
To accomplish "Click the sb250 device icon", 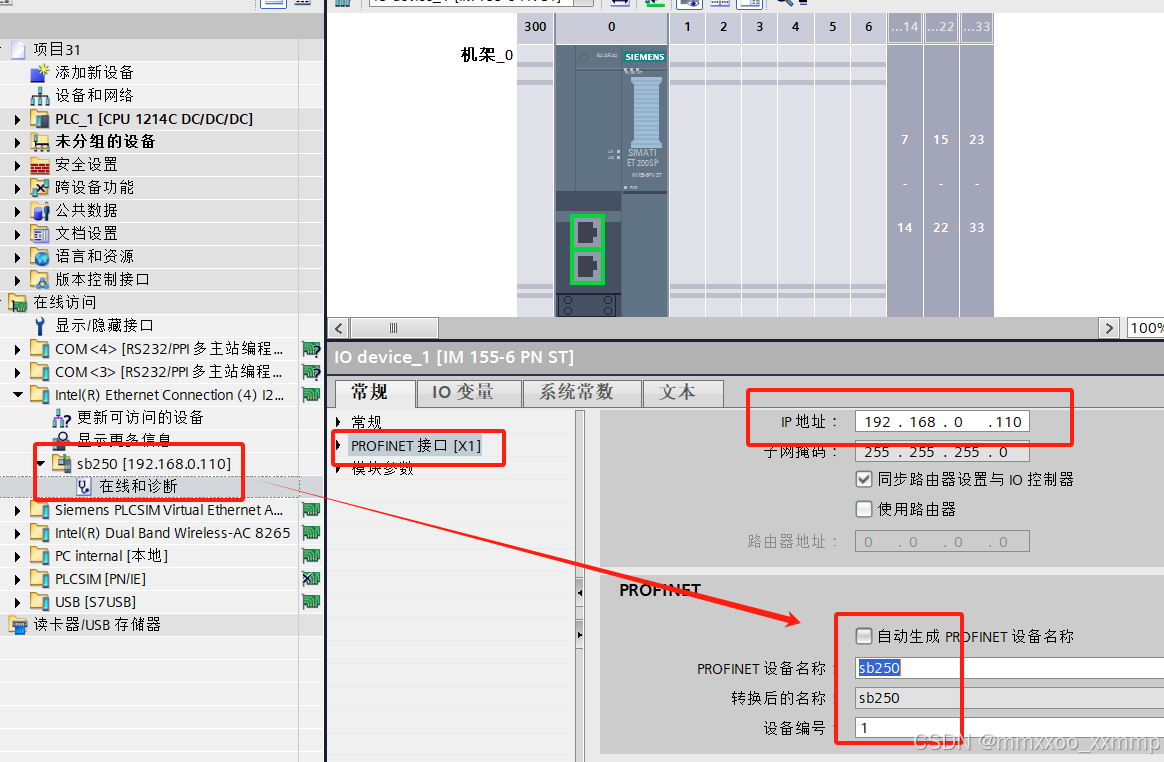I will pyautogui.click(x=62, y=464).
